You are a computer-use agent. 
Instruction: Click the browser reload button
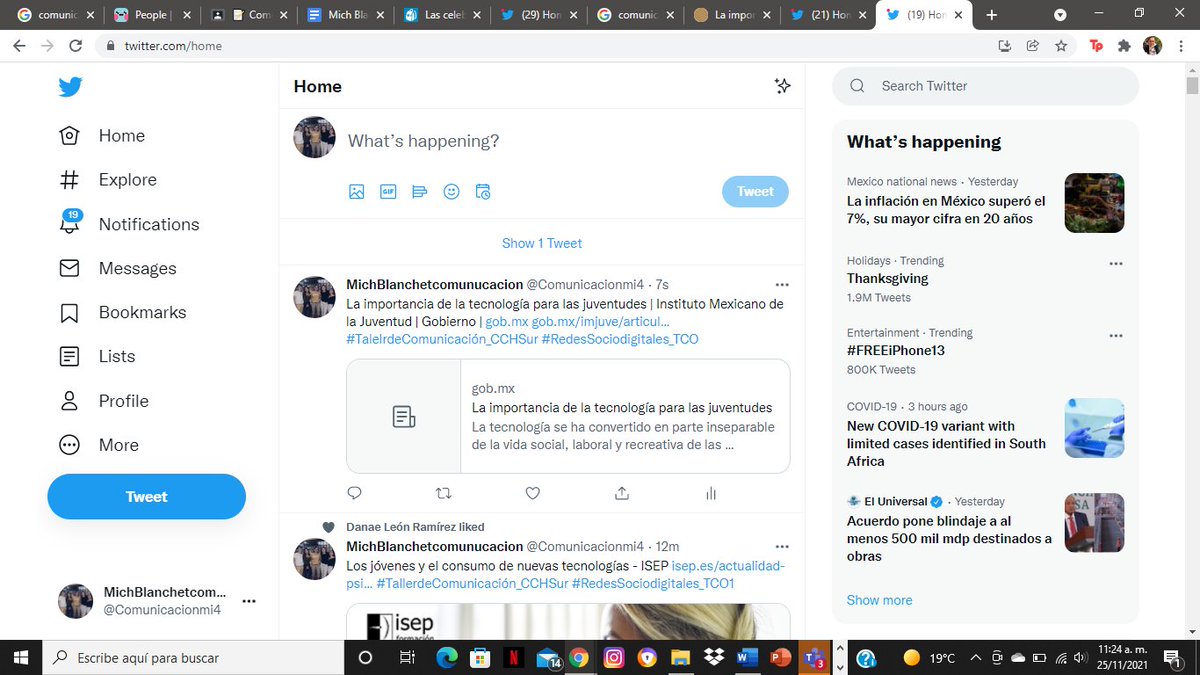76,46
